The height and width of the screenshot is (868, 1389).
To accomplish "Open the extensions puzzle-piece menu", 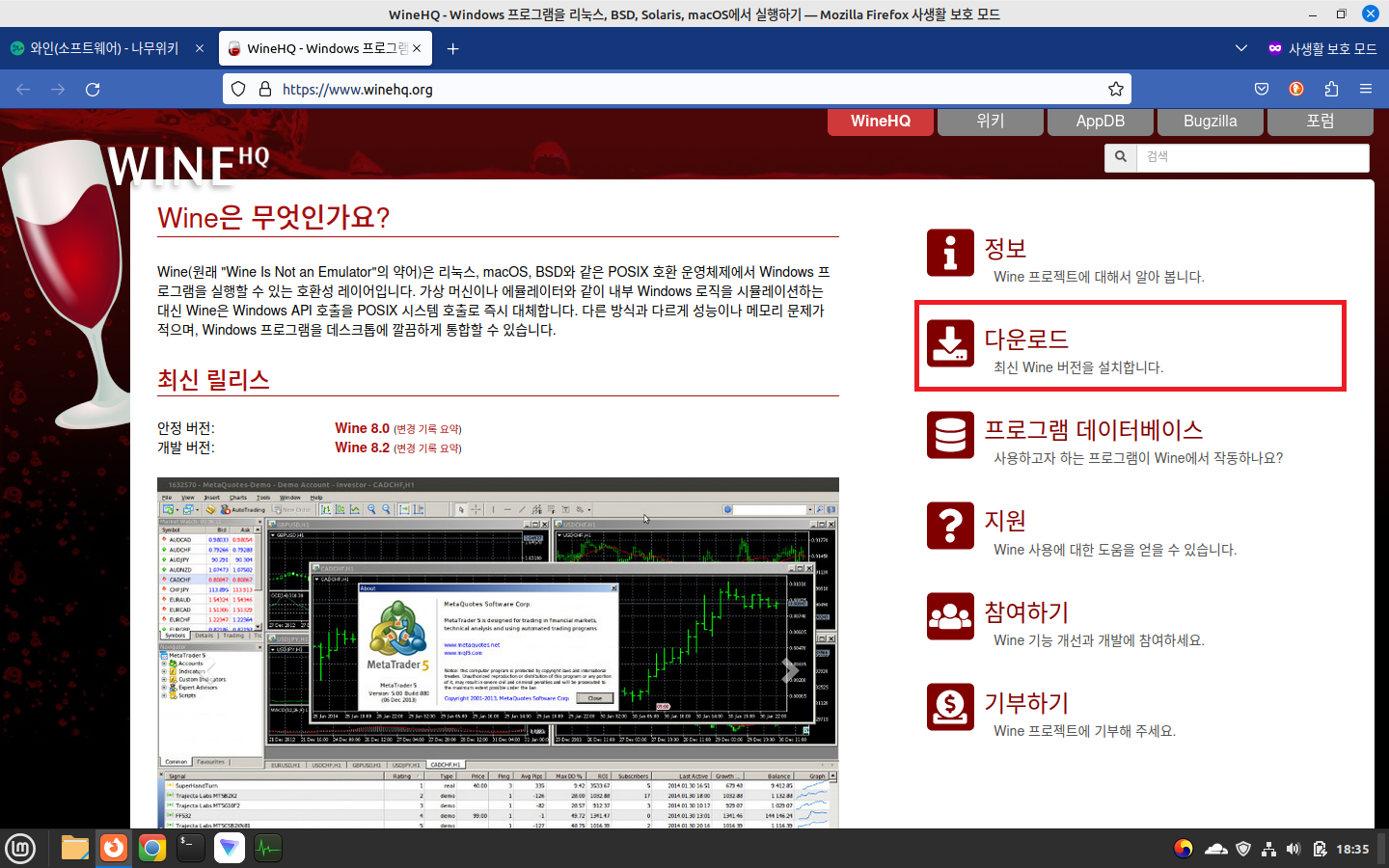I will (x=1331, y=89).
